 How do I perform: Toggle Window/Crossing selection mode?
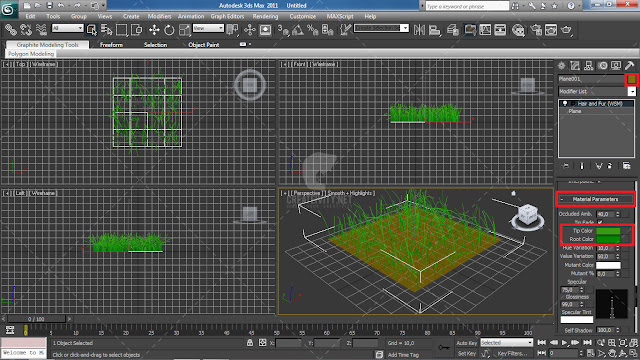pos(137,30)
